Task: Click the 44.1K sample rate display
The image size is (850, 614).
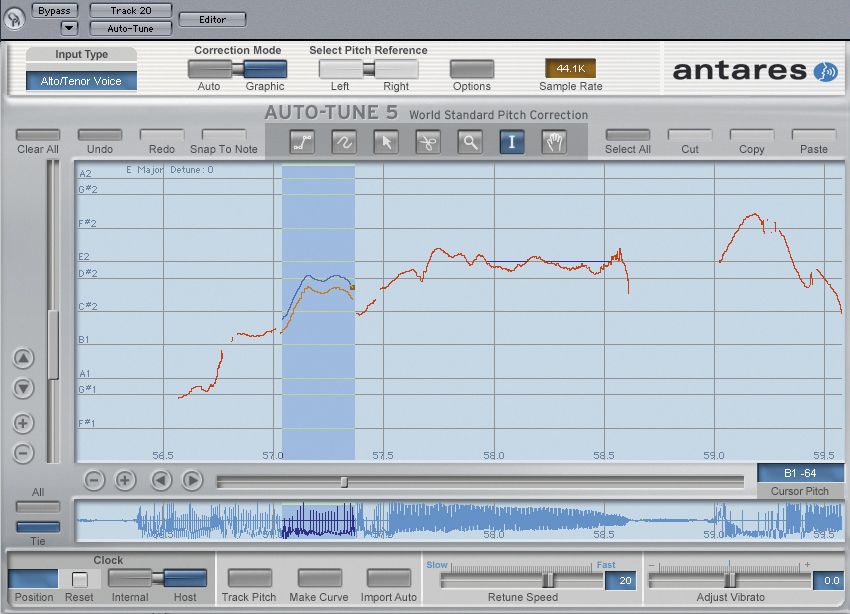Action: (x=570, y=68)
